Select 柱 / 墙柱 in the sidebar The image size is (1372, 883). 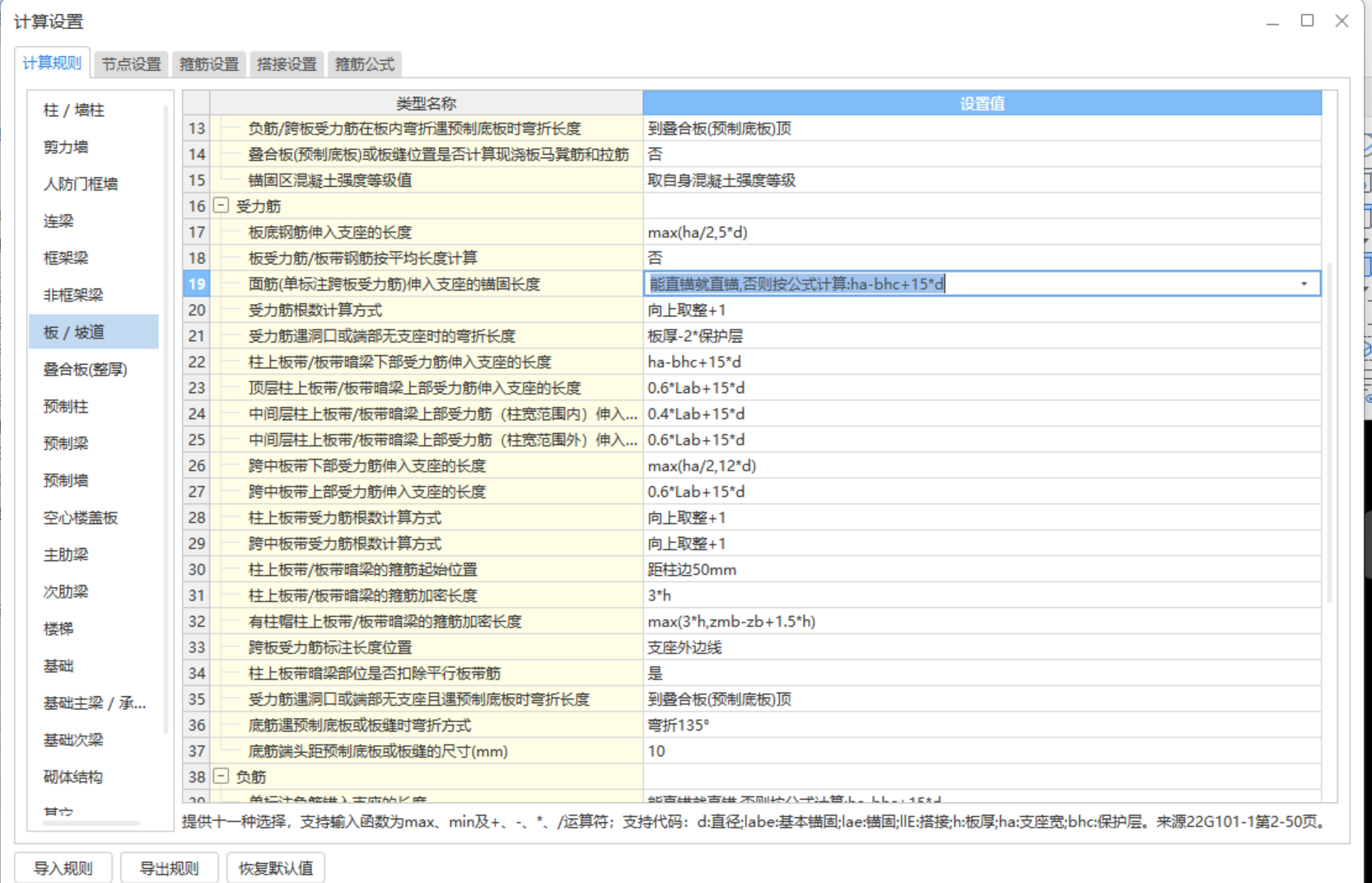[94, 110]
